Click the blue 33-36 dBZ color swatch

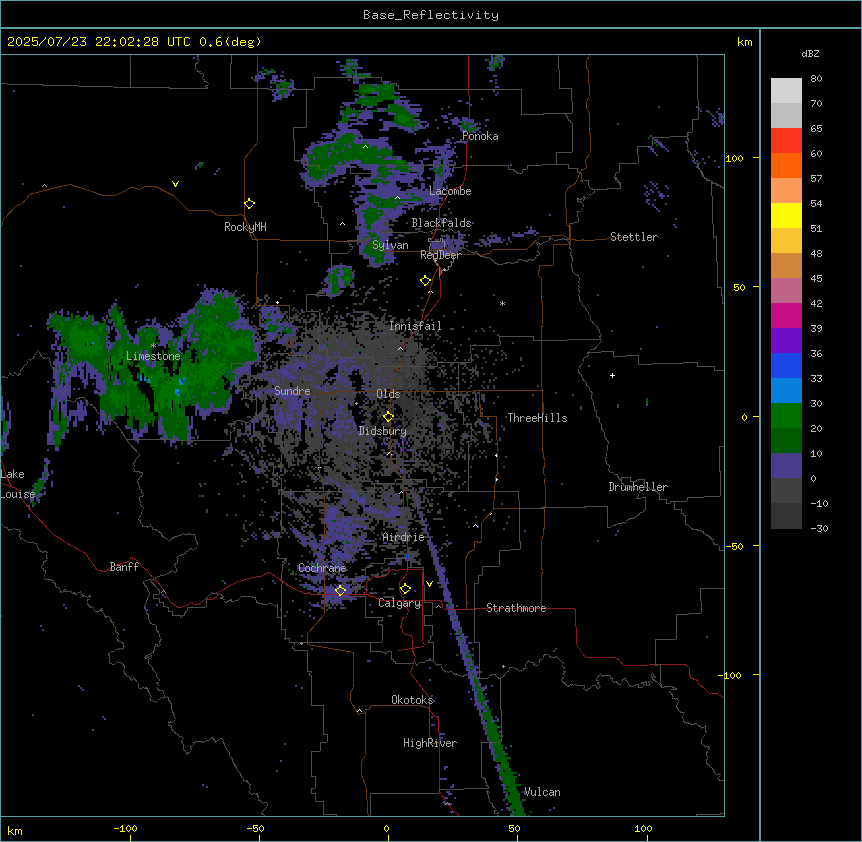point(786,365)
